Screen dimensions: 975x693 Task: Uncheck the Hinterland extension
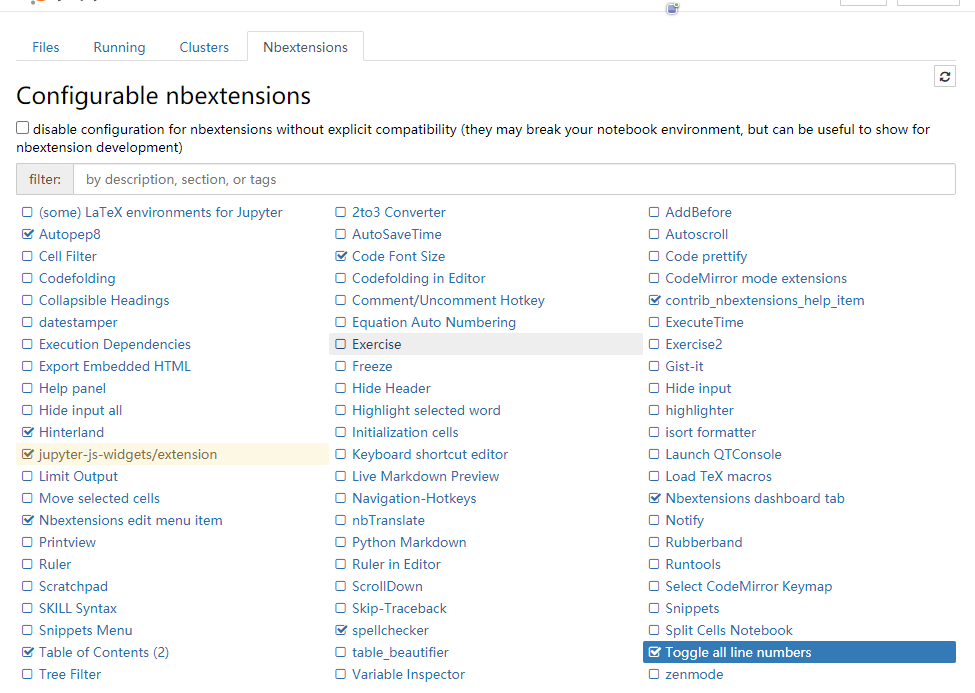click(27, 433)
